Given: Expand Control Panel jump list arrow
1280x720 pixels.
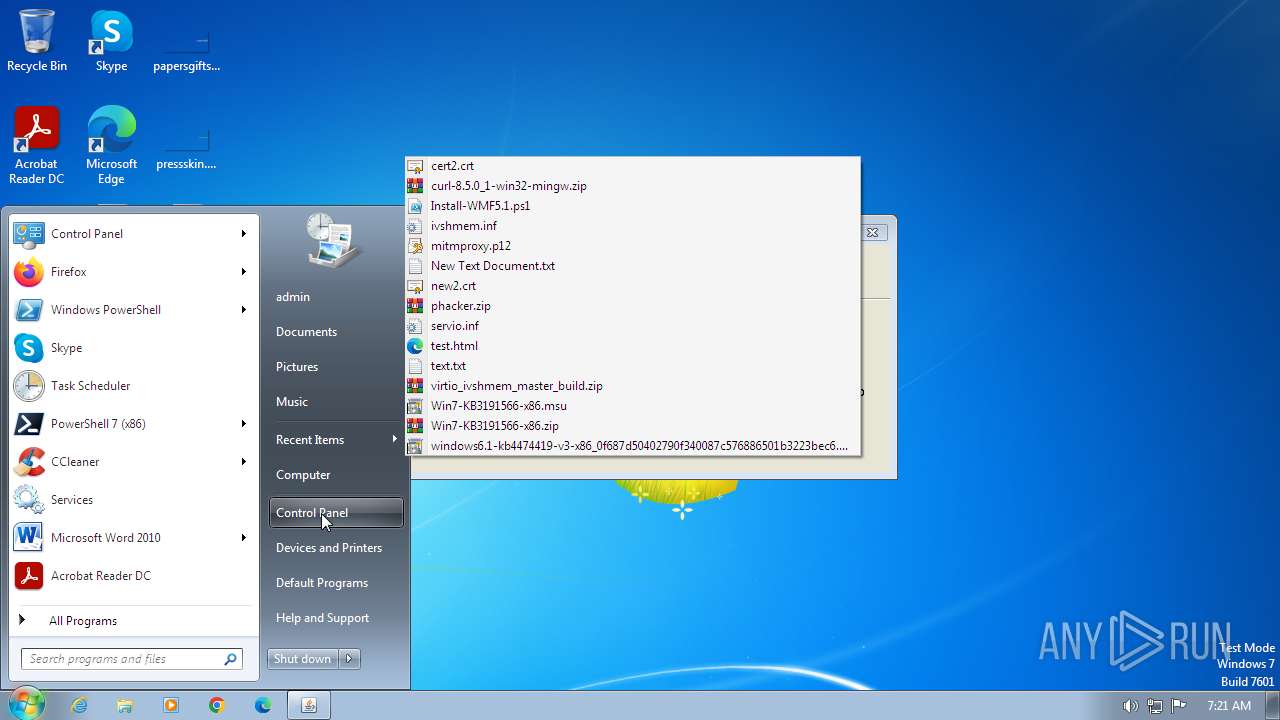Looking at the screenshot, I should pos(243,234).
